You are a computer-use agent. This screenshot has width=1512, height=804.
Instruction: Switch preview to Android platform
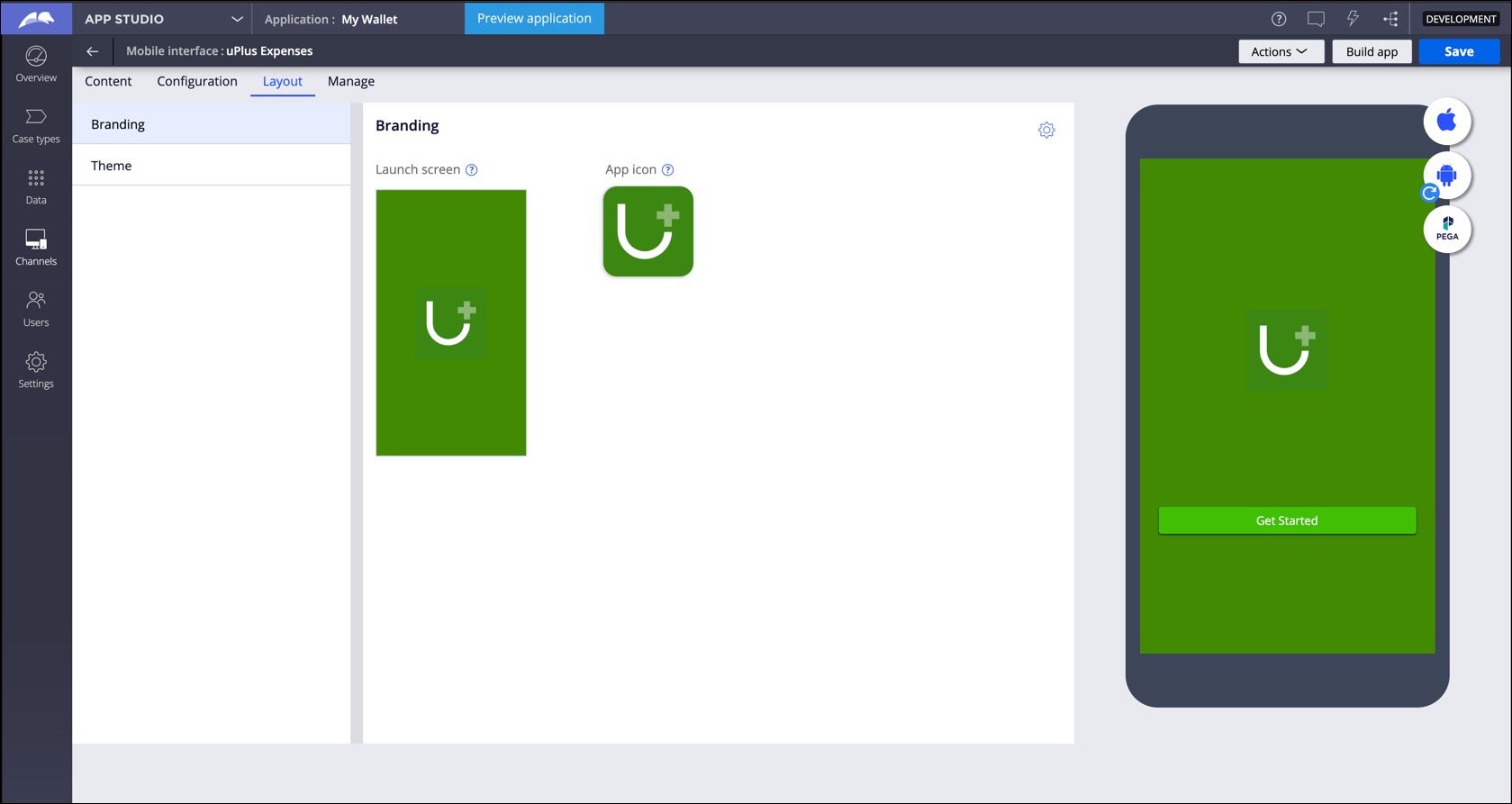pos(1446,176)
